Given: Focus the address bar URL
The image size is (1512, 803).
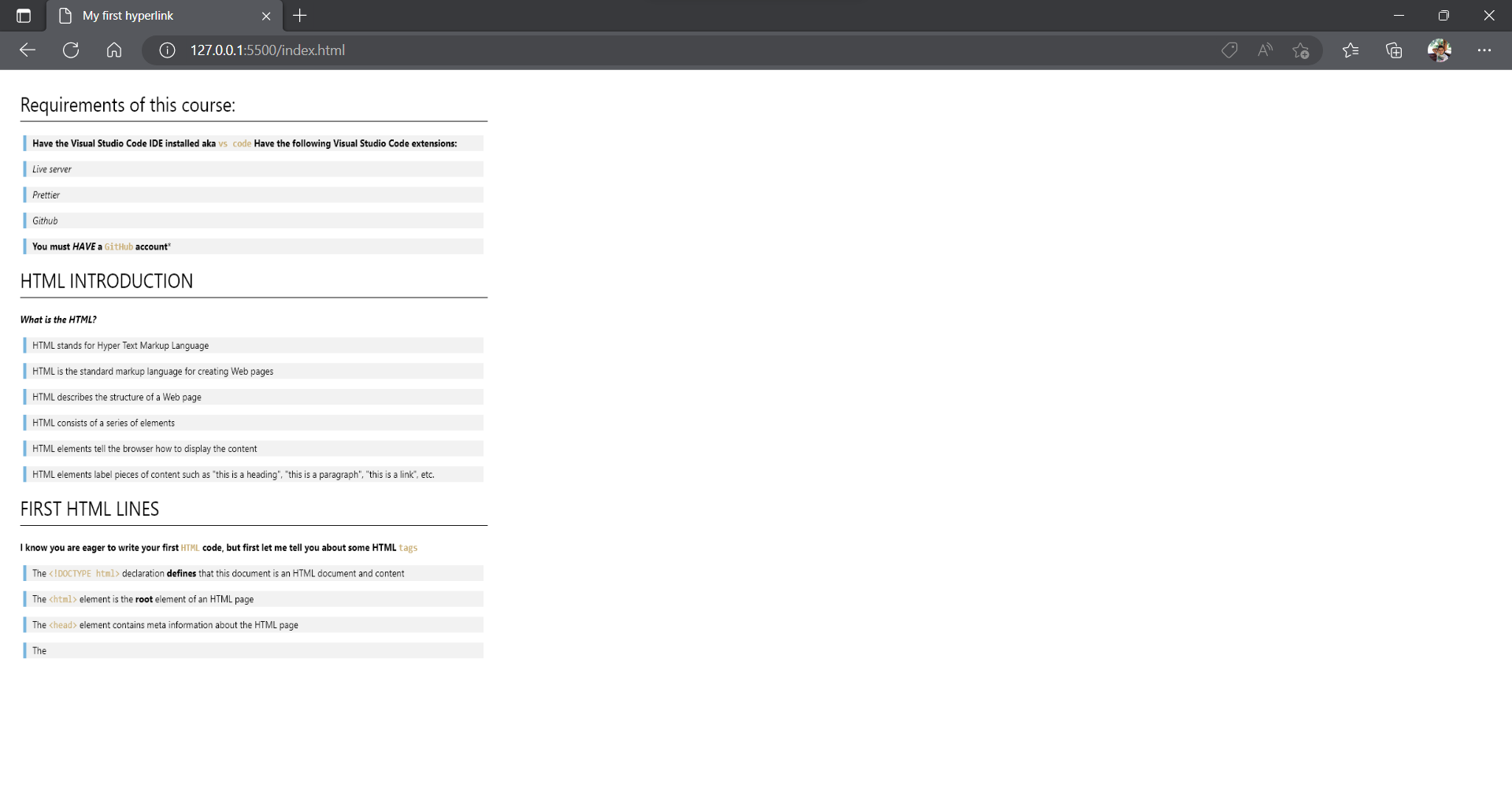Looking at the screenshot, I should click(x=268, y=50).
